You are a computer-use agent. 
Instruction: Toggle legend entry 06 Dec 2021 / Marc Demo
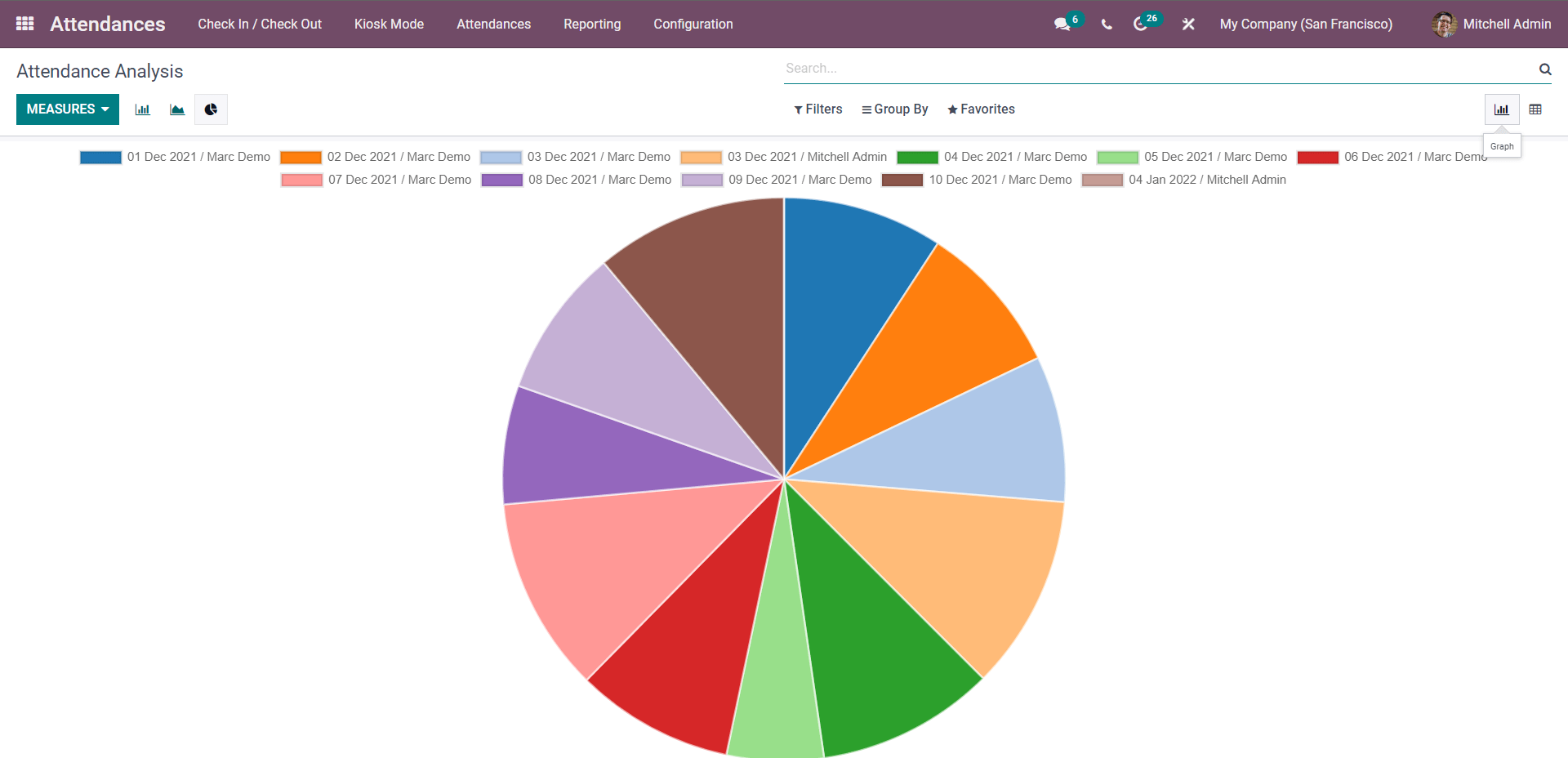(1392, 157)
